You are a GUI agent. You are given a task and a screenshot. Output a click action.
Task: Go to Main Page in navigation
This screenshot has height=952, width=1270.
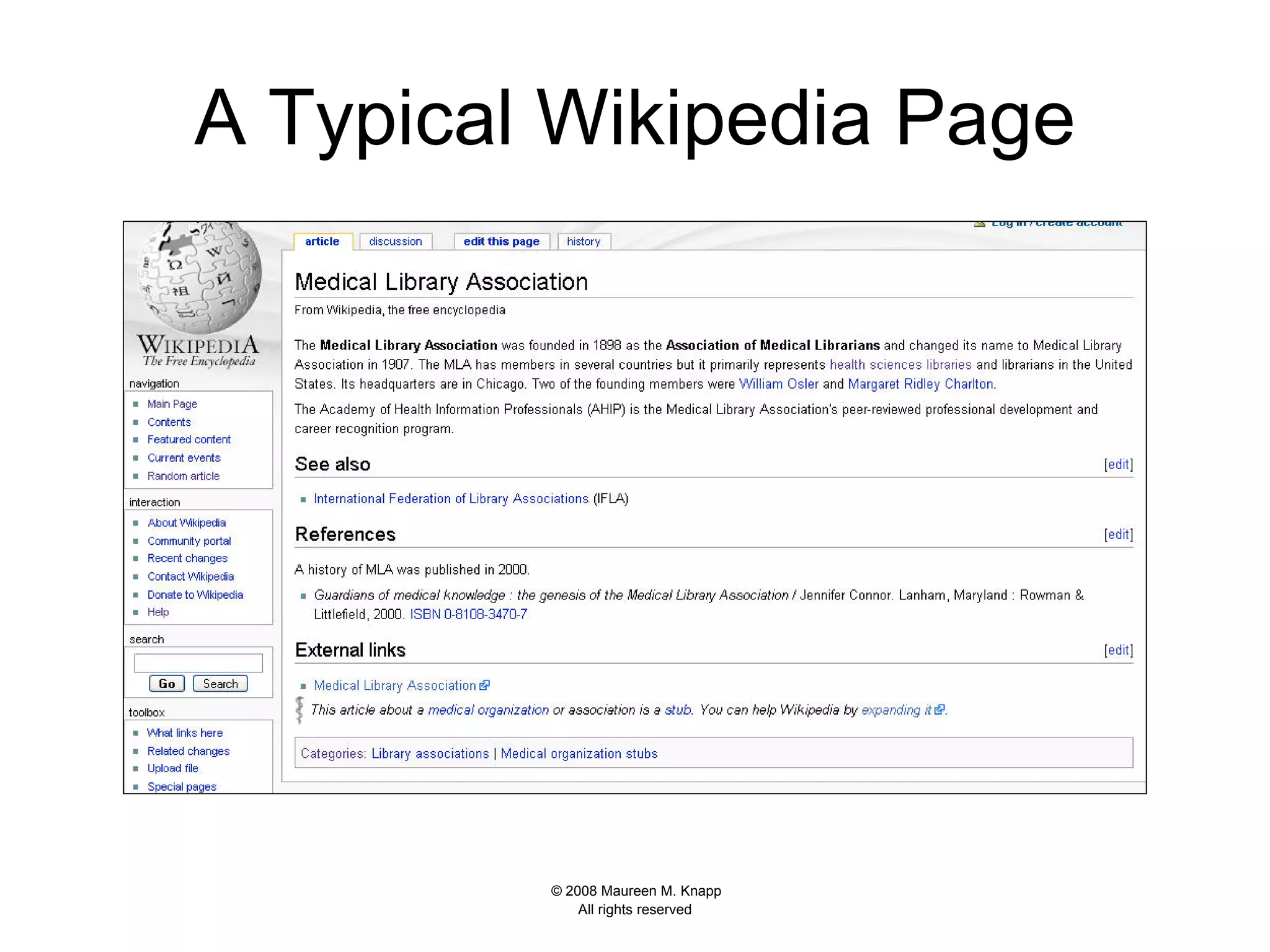(x=172, y=404)
